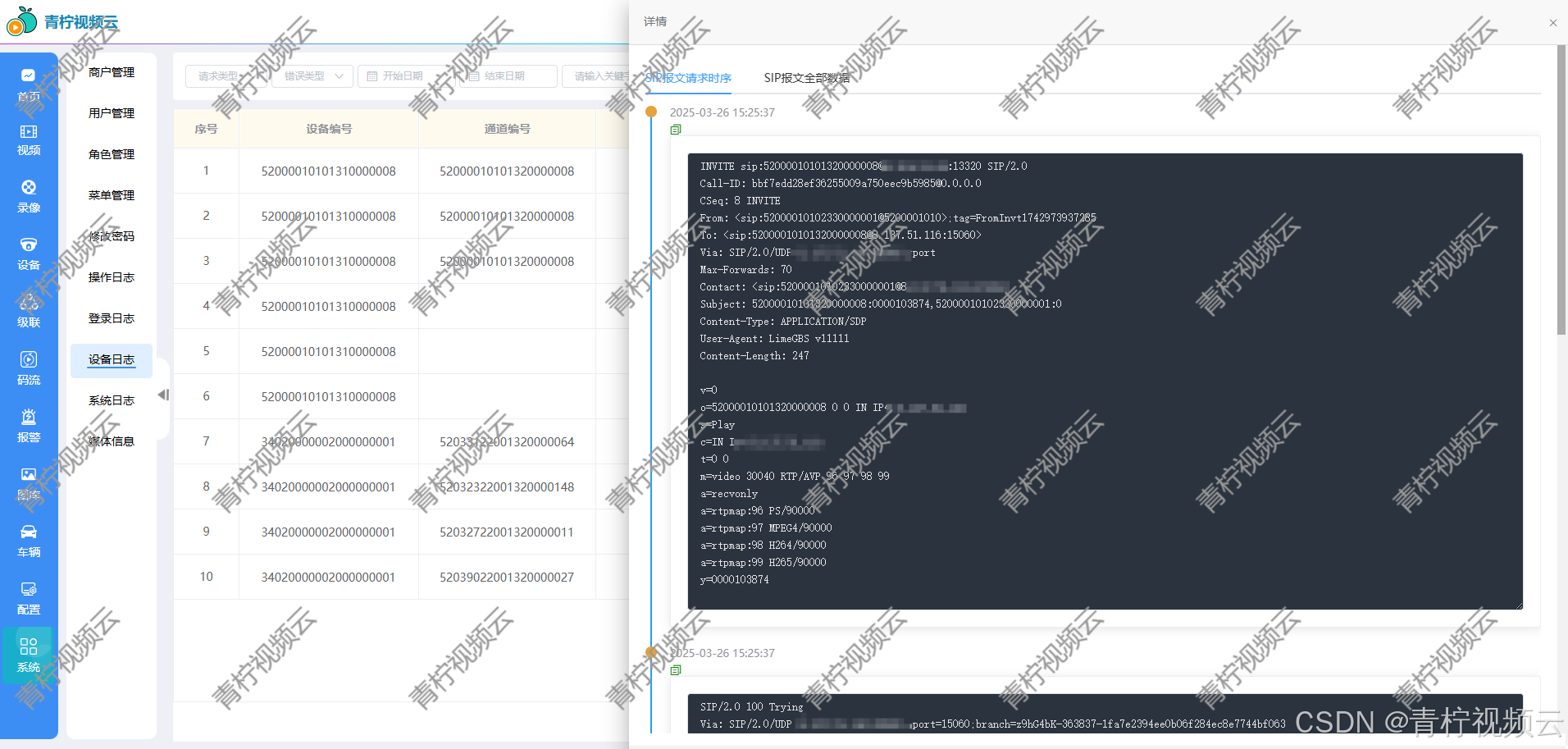Click inside the INVITE SIP message textarea
Image resolution: width=1568 pixels, height=749 pixels.
pyautogui.click(x=1105, y=381)
